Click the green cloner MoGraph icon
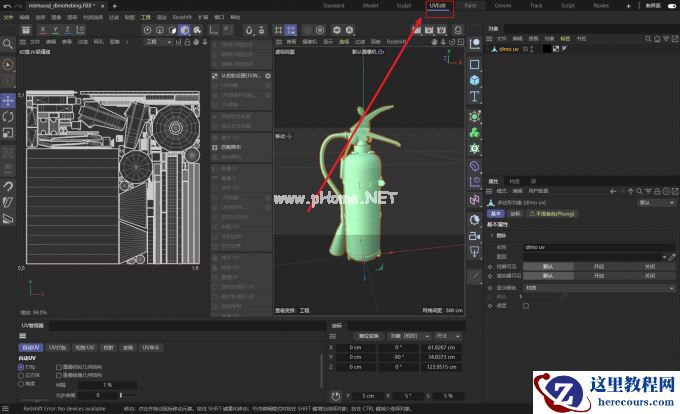Screen dimensions: 680x414 [x=474, y=130]
